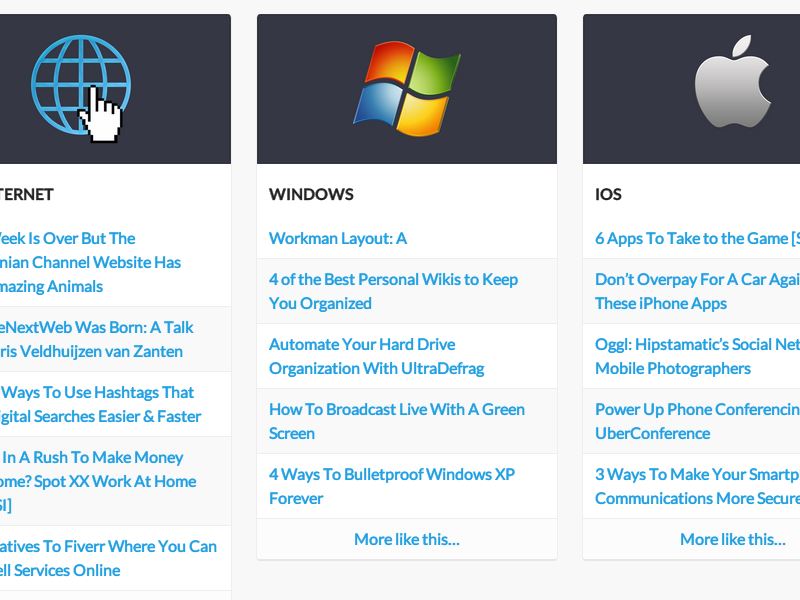Open 'Channel Website Has Amazing Animals' article

pyautogui.click(x=90, y=262)
